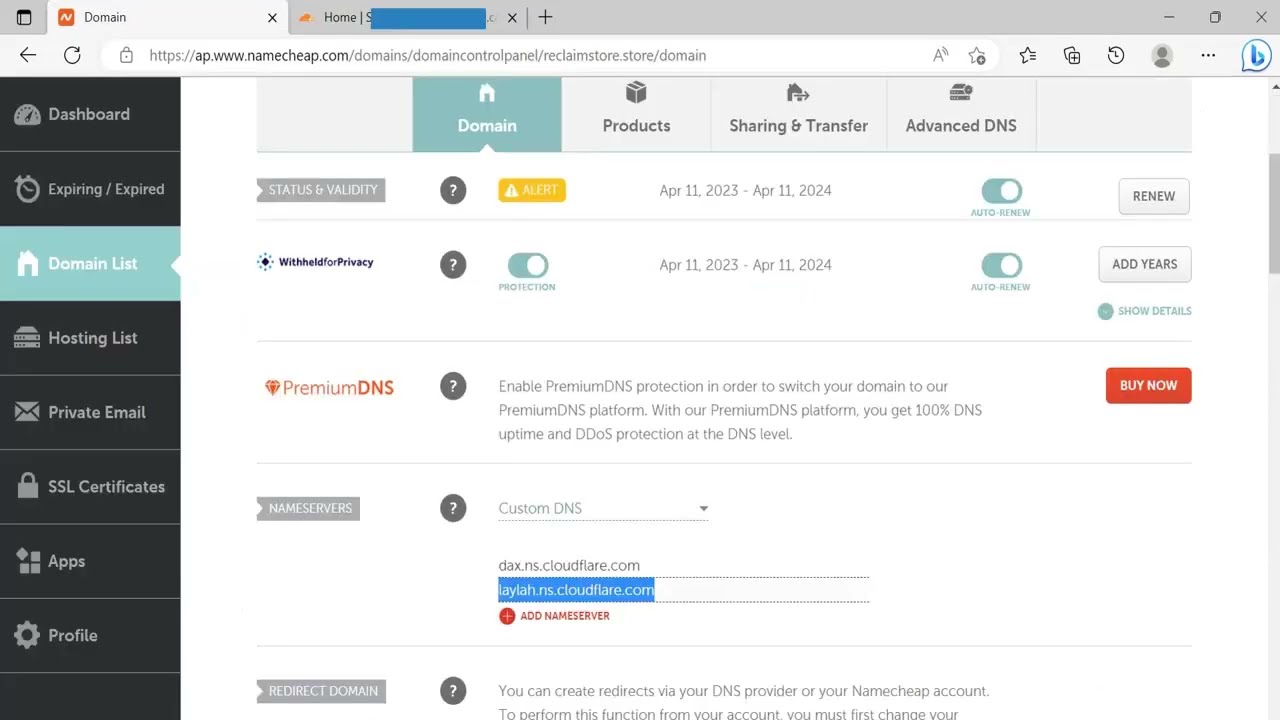The height and width of the screenshot is (720, 1280).
Task: Close the Domain browser tab
Action: click(273, 18)
